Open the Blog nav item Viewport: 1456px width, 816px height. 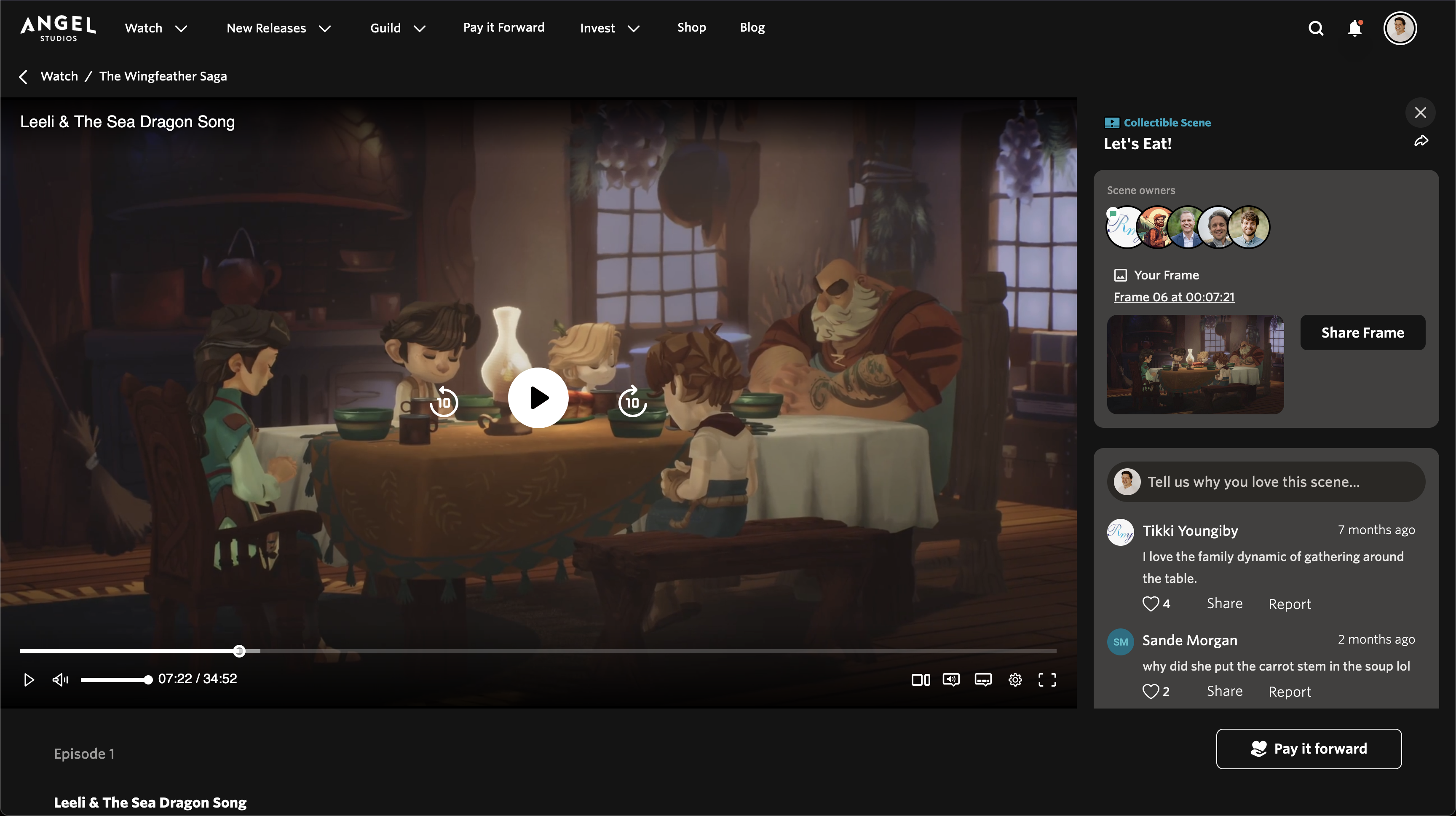tap(752, 27)
